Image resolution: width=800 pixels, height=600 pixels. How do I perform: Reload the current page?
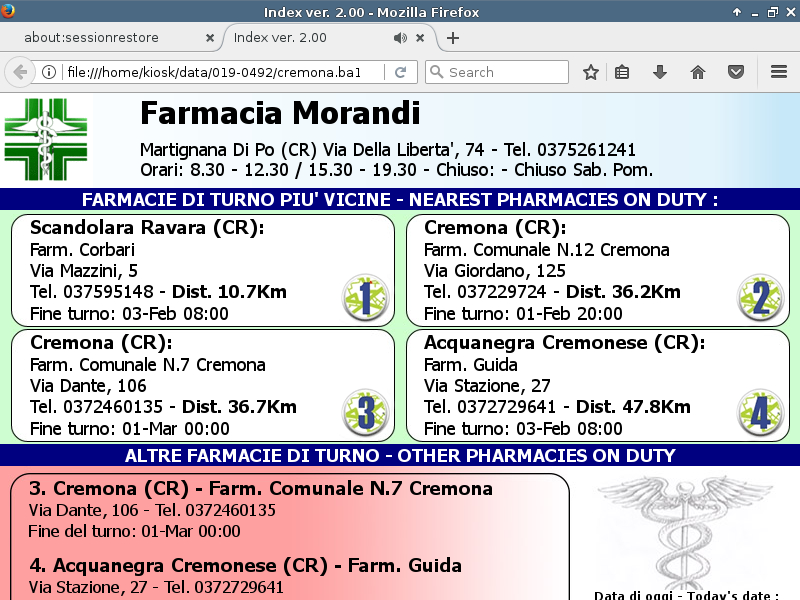400,72
